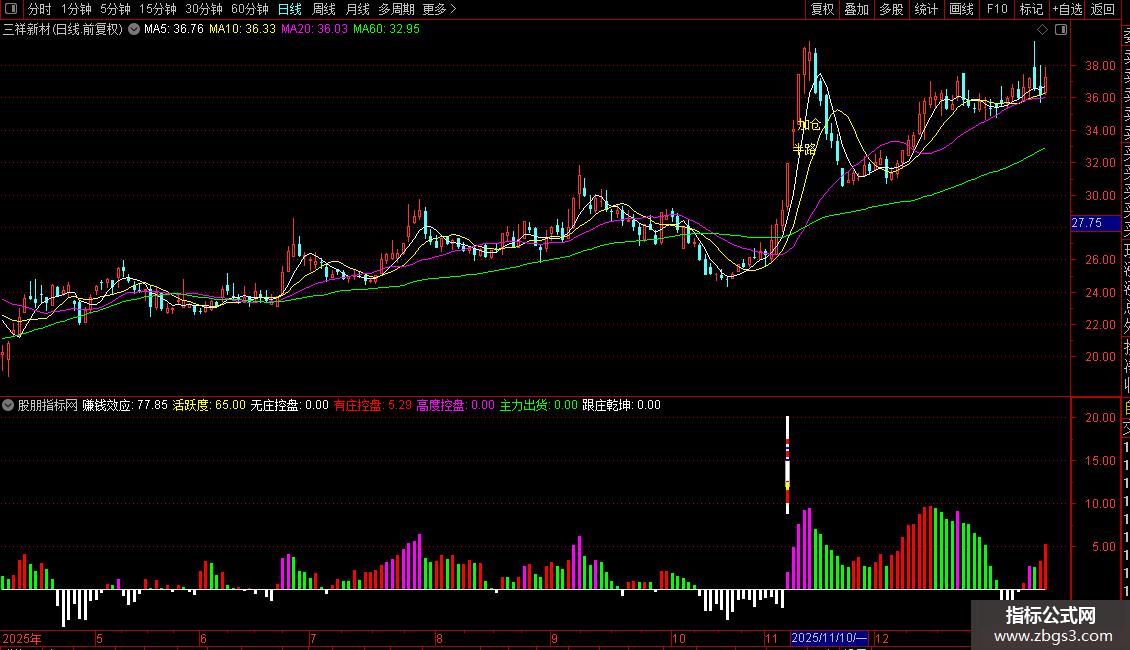The height and width of the screenshot is (650, 1130).
Task: Click the 股朋指标网 indicator name
Action: click(48, 405)
